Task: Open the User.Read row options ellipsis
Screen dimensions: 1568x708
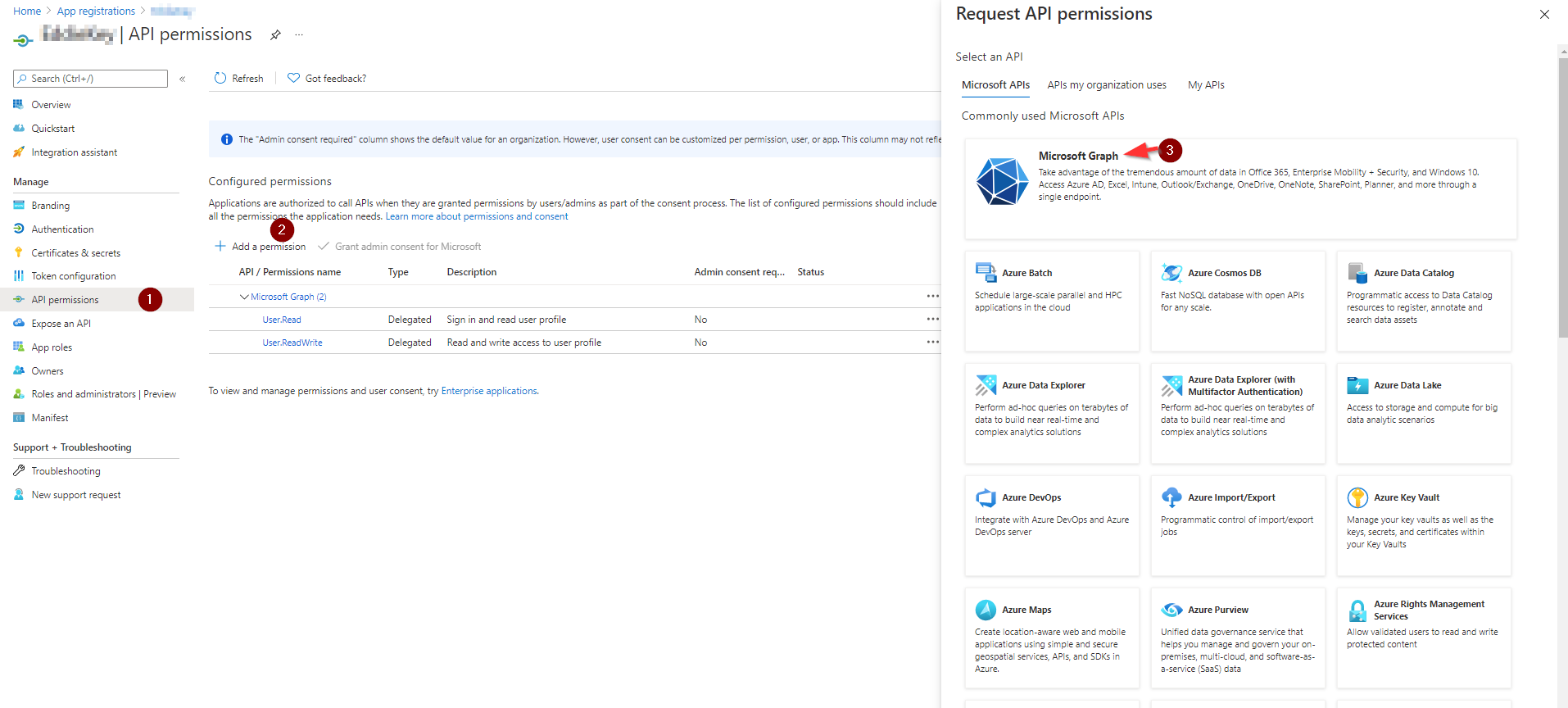Action: pos(932,319)
